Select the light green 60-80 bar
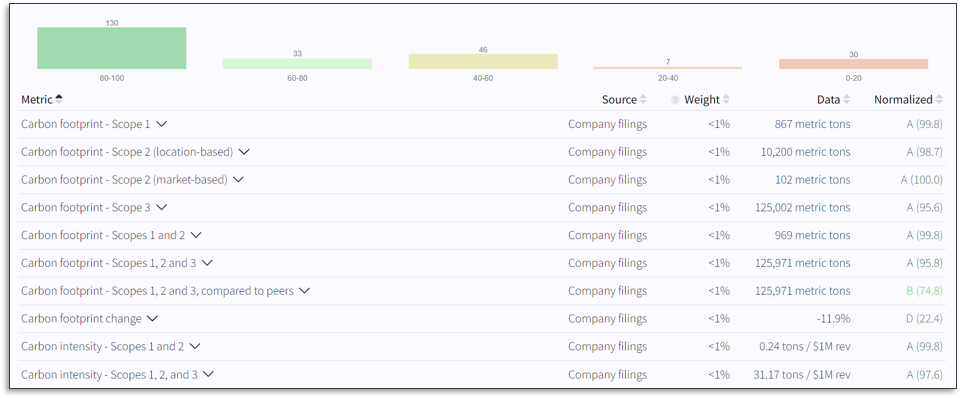 click(297, 64)
